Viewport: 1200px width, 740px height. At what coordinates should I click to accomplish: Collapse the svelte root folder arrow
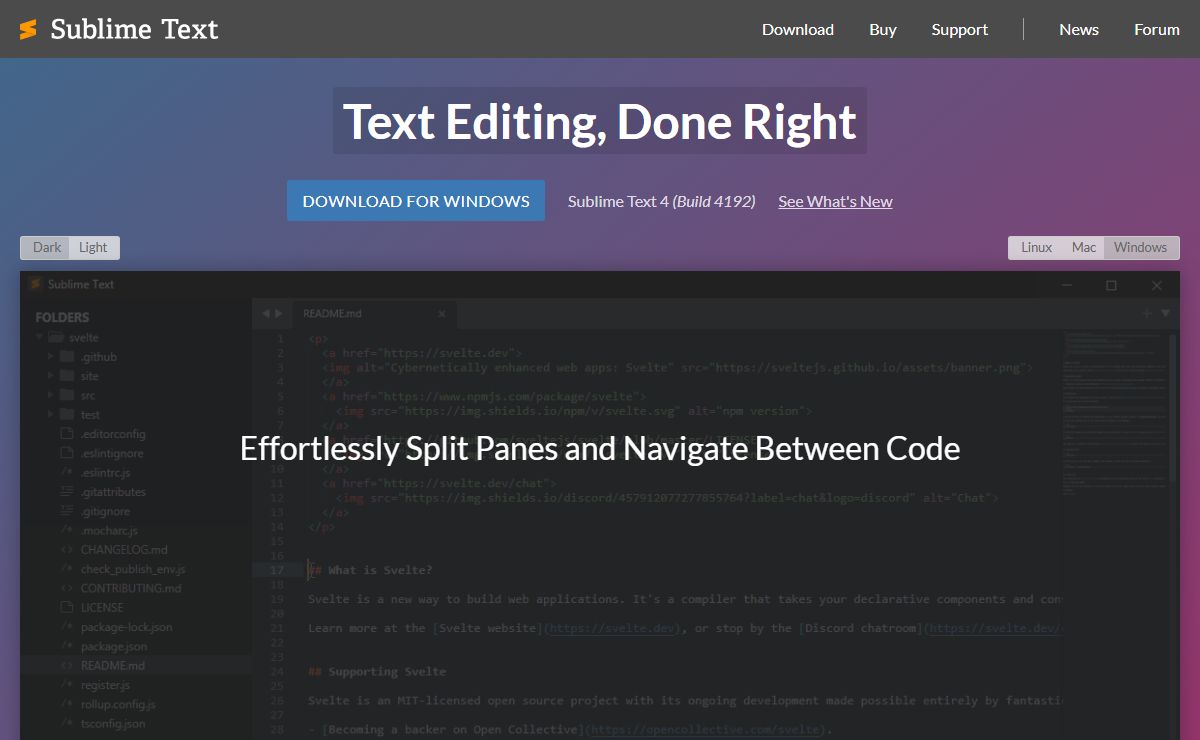(x=37, y=338)
